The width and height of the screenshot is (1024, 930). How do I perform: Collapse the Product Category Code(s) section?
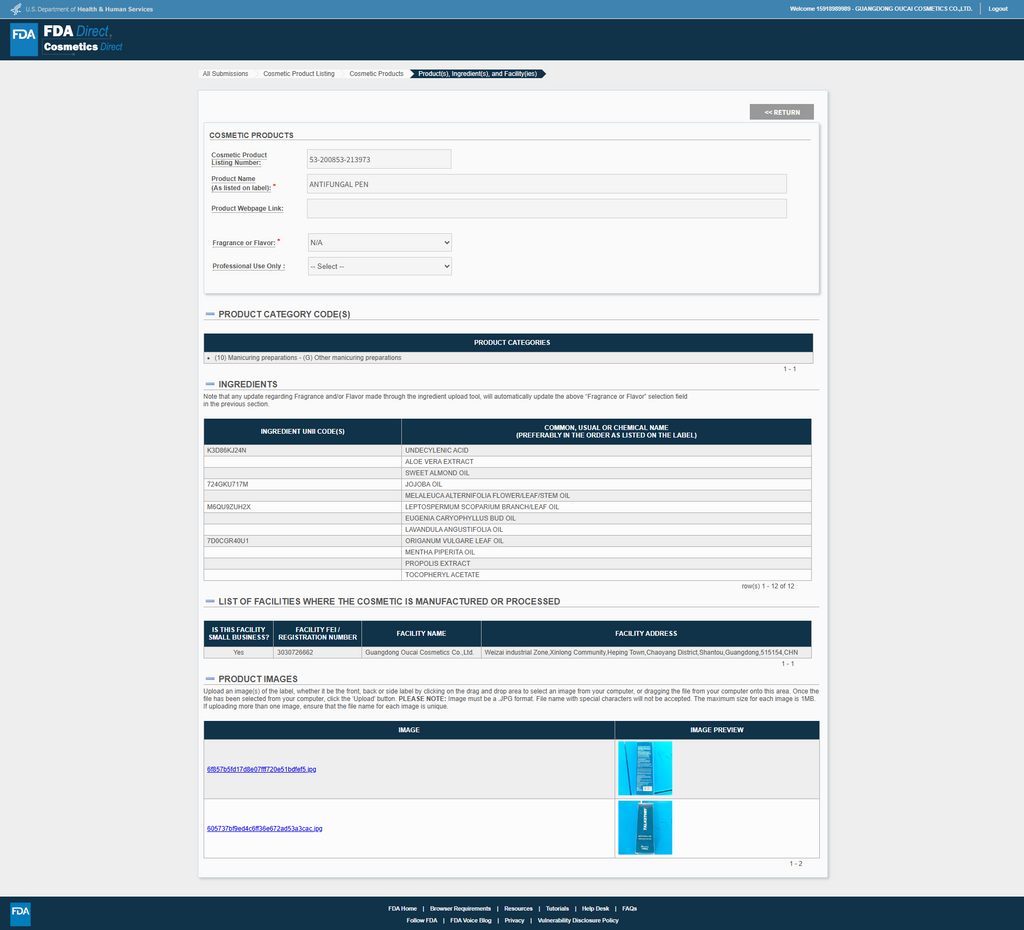click(x=210, y=314)
